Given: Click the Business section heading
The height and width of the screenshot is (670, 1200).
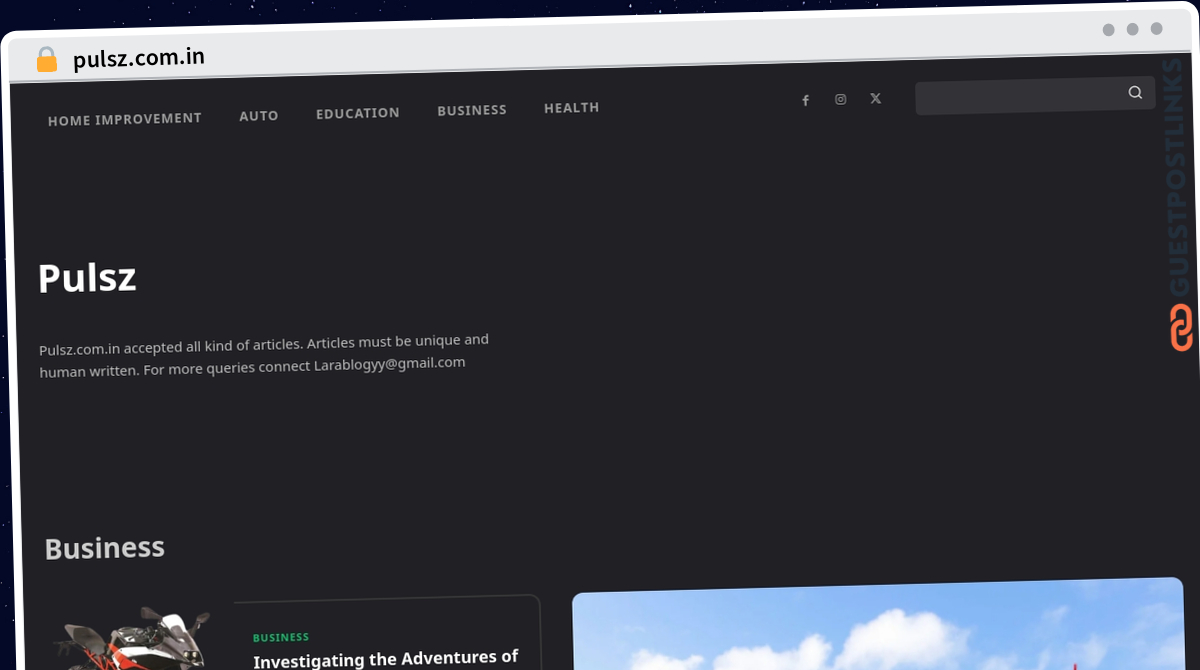Looking at the screenshot, I should click(x=105, y=548).
